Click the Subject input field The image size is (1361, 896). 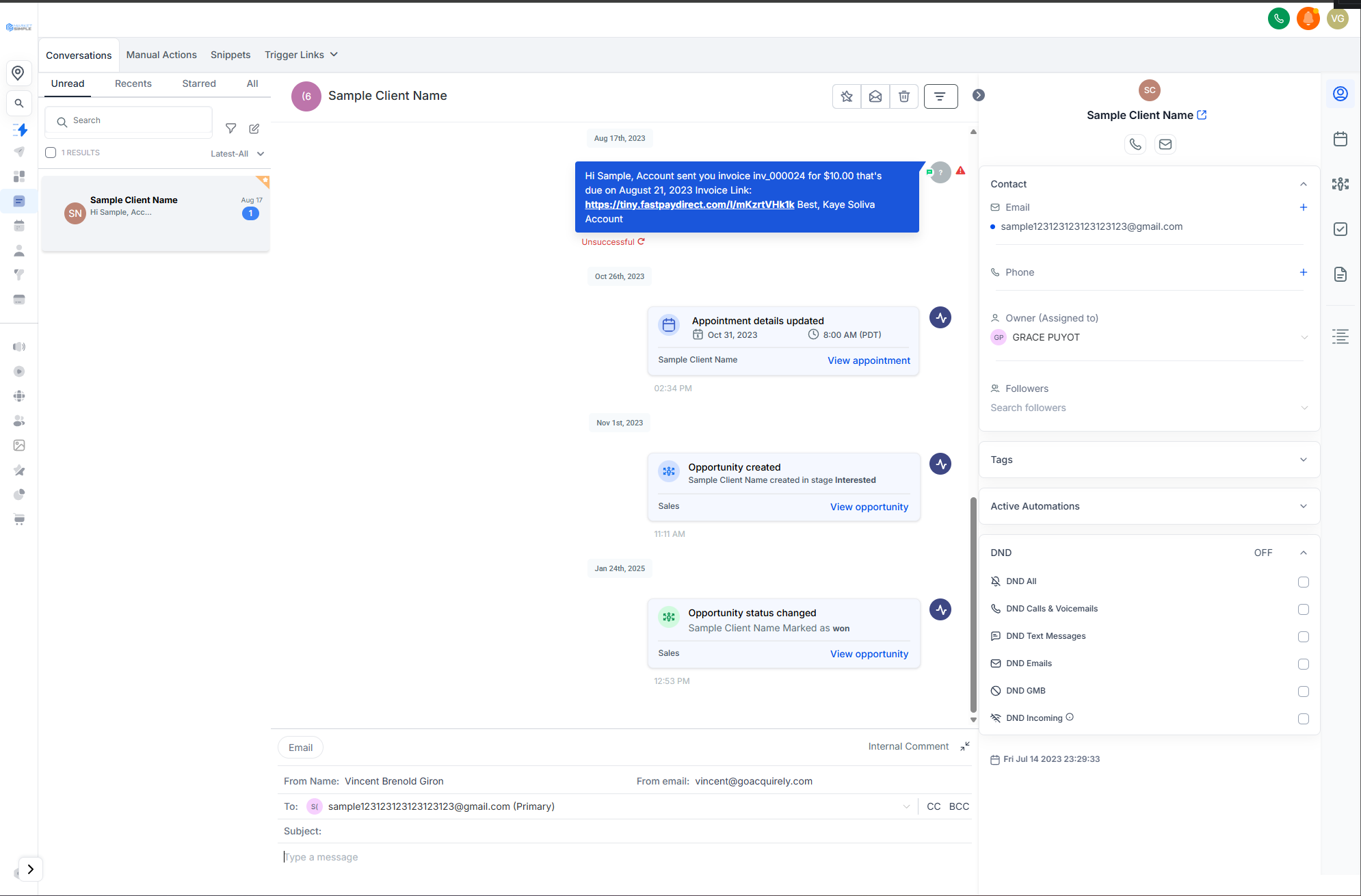coord(627,831)
